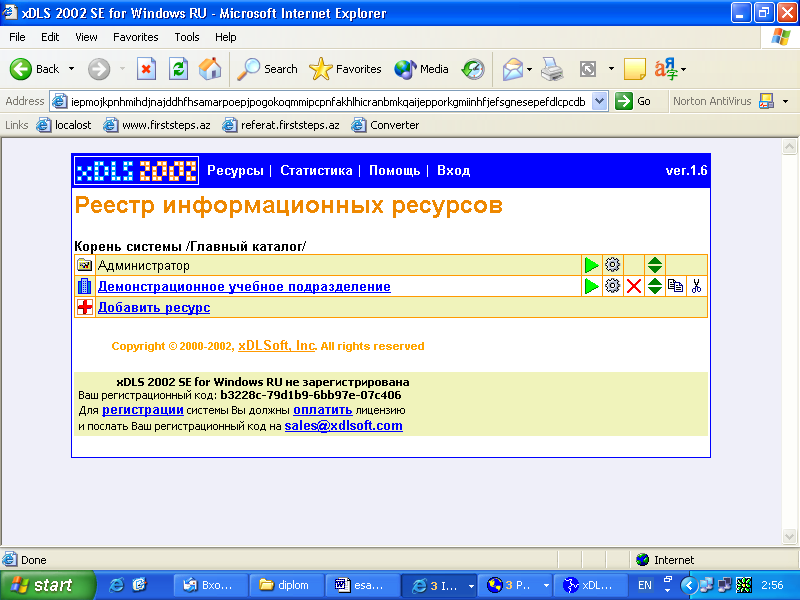Click the Go button beside address bar
Screen dimensions: 800x600
[634, 101]
